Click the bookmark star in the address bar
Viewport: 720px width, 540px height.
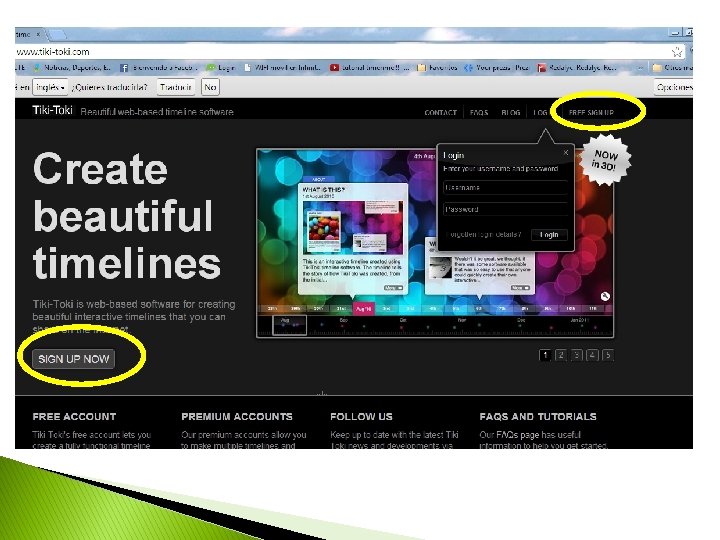676,51
